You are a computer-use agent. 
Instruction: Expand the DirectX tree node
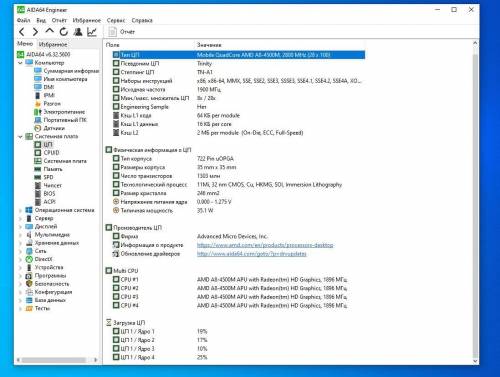20,259
